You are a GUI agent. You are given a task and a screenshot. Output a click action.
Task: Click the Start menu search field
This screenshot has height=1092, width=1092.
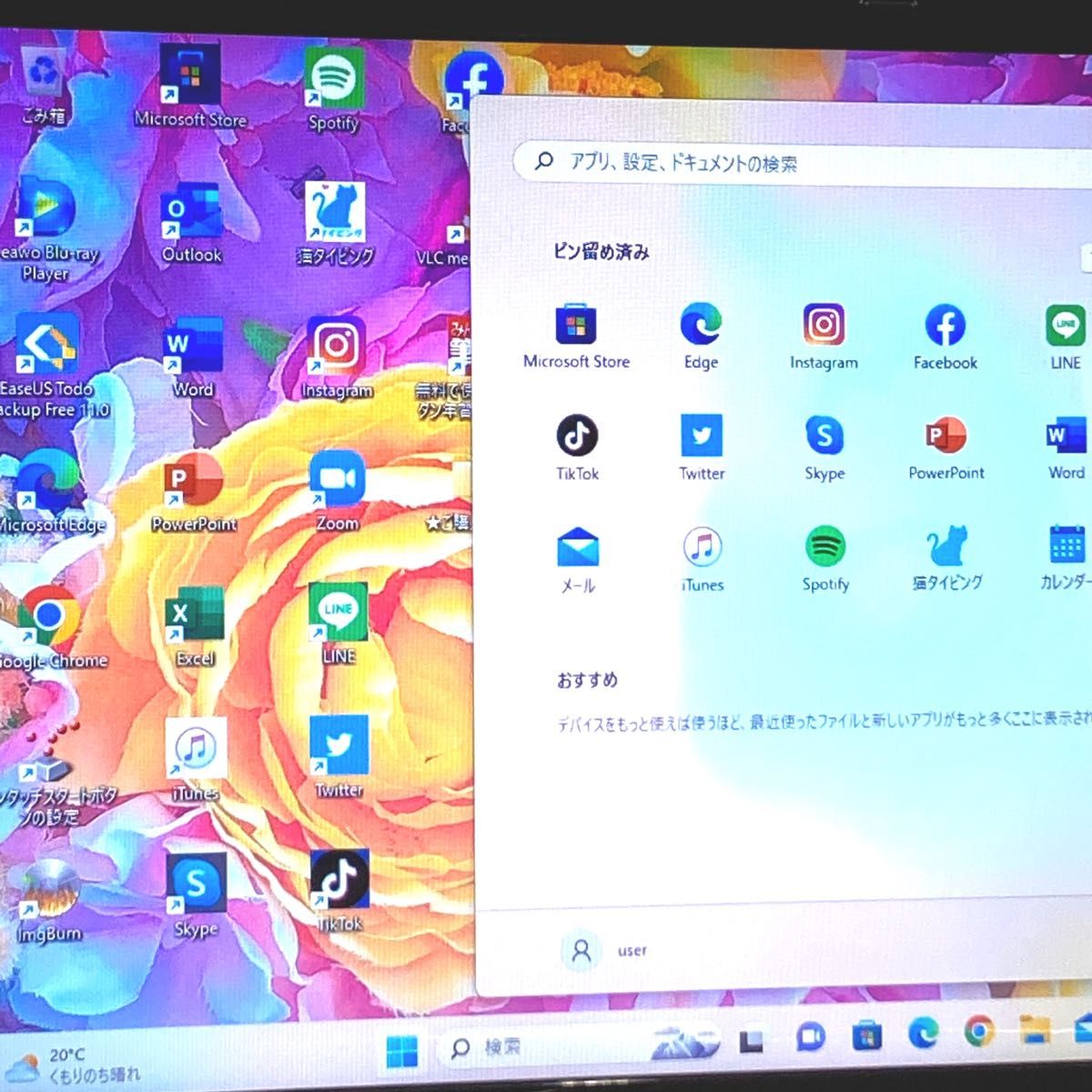point(801,164)
